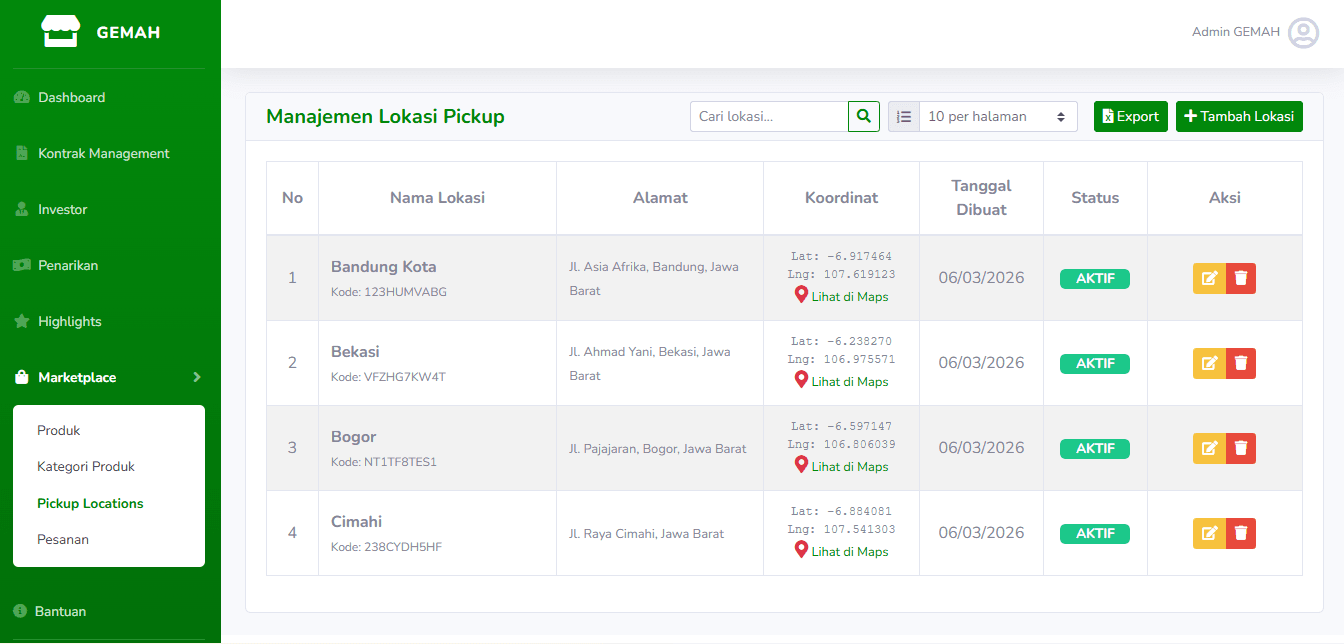Edit the Bandung Kota location
This screenshot has height=644, width=1344.
tap(1209, 278)
